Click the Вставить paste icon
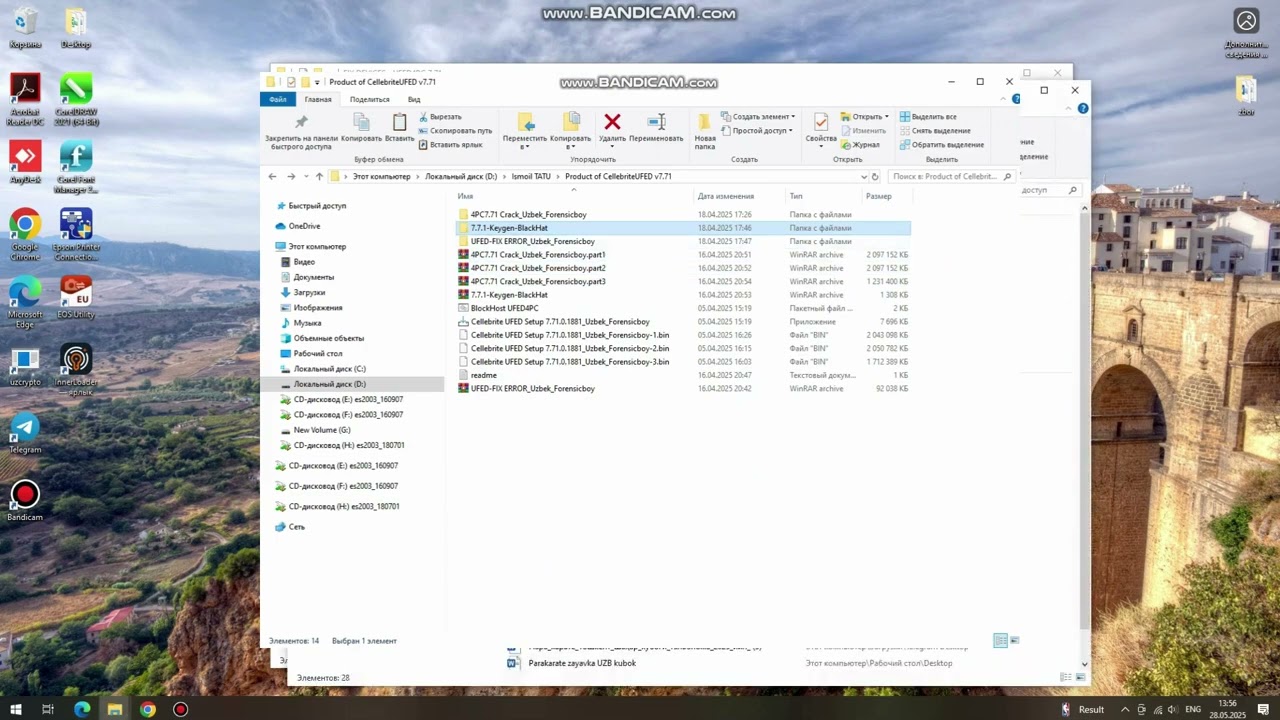The height and width of the screenshot is (720, 1280). (x=399, y=122)
